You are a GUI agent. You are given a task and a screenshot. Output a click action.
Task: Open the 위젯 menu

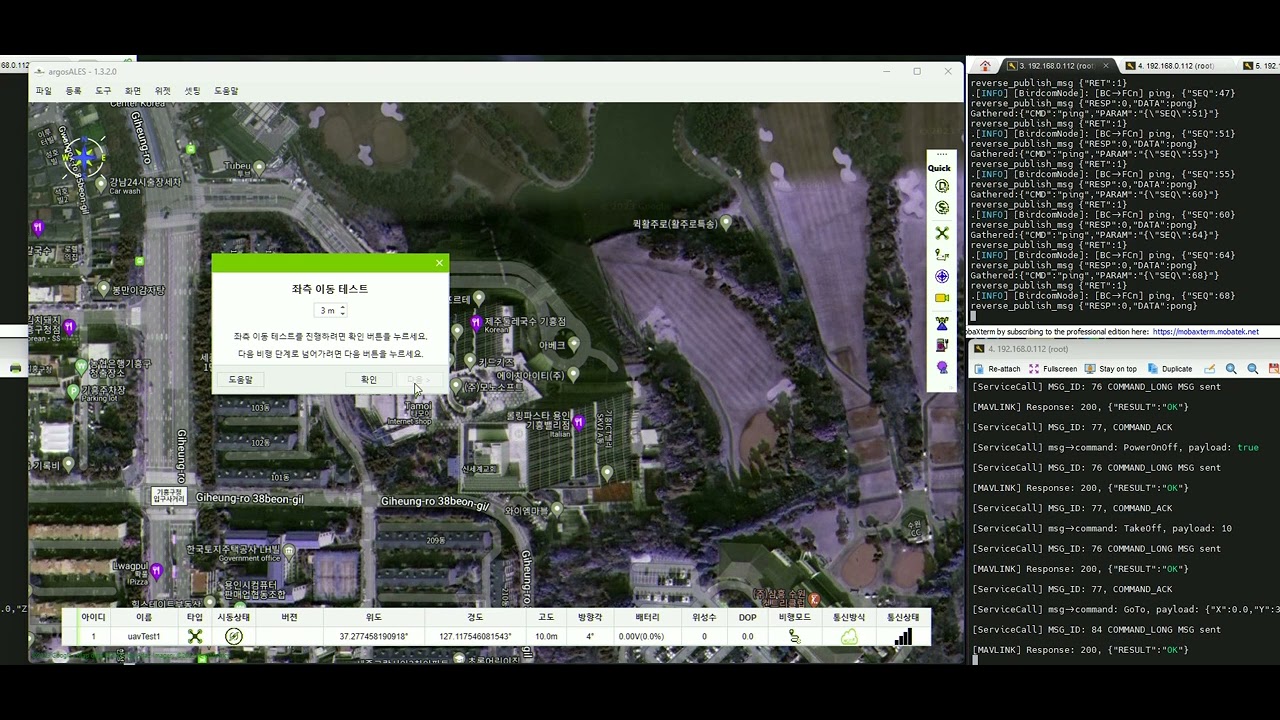162,91
